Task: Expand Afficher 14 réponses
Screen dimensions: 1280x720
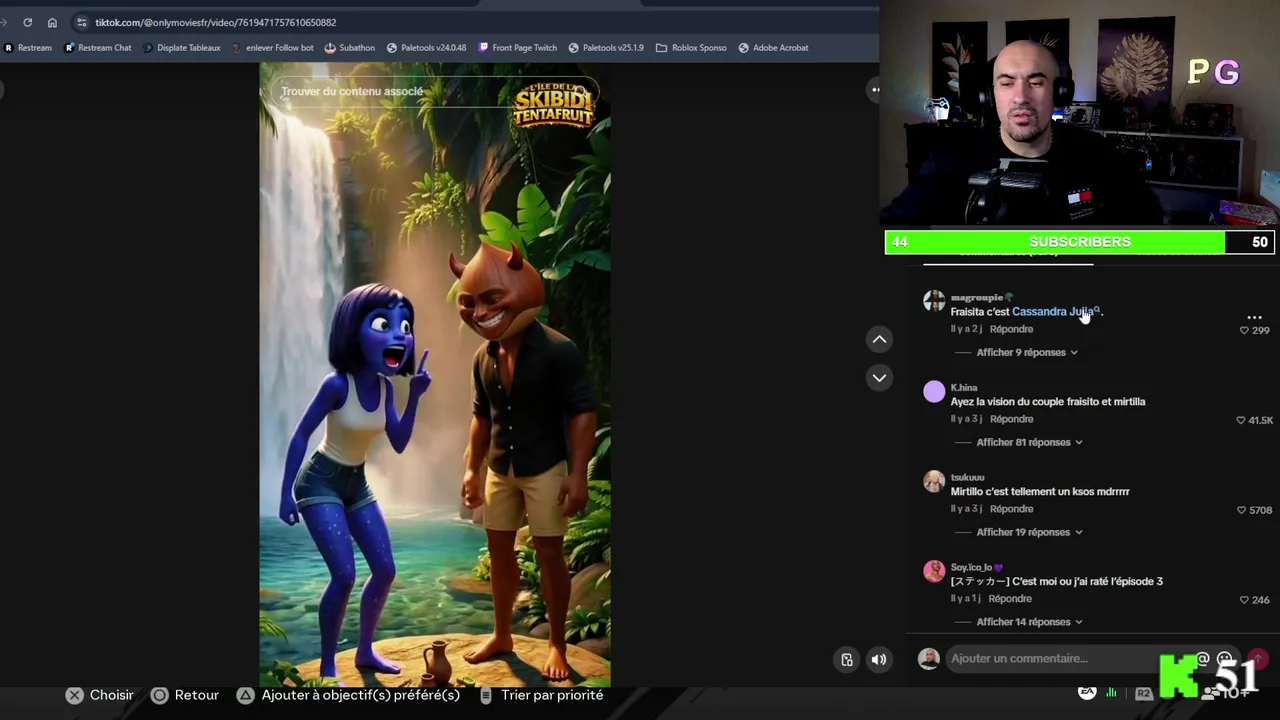Action: (x=1030, y=622)
